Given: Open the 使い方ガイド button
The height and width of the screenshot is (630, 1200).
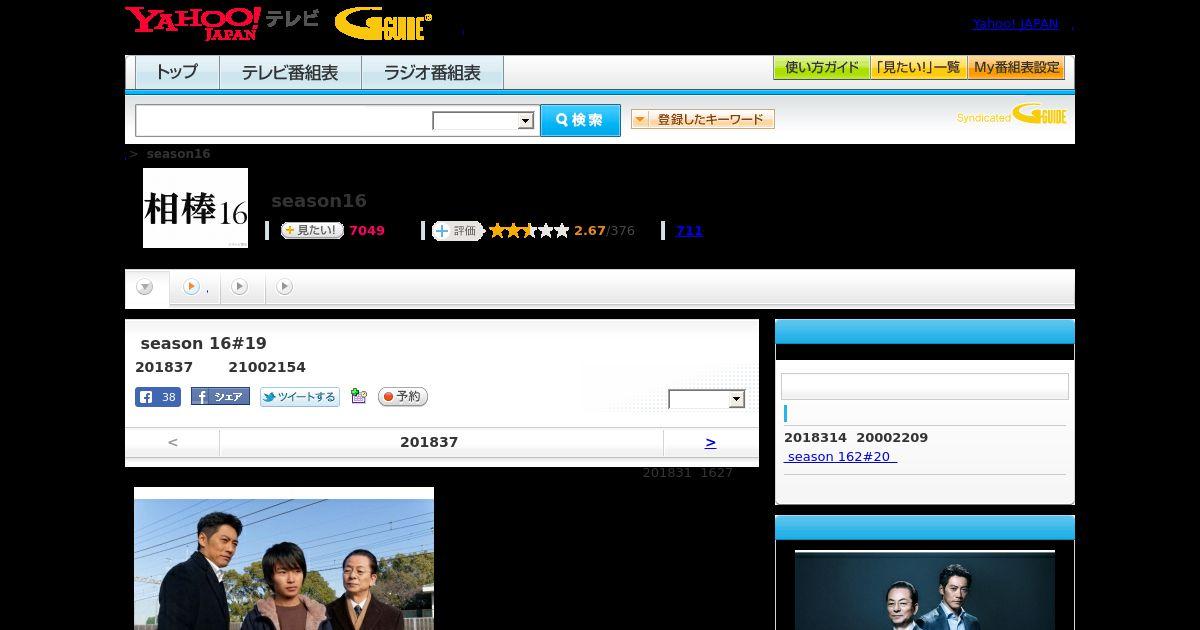Looking at the screenshot, I should coord(822,68).
